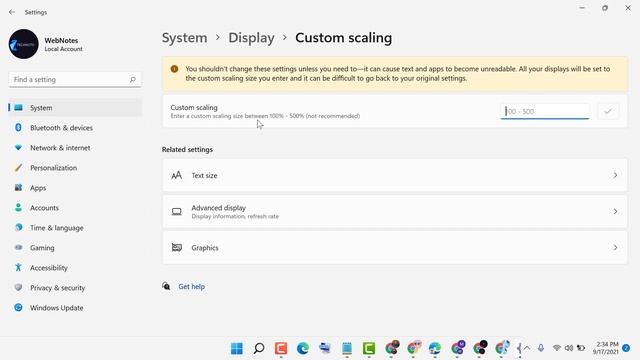Open quick settings via the volume icon
This screenshot has height=360, width=640.
point(569,348)
